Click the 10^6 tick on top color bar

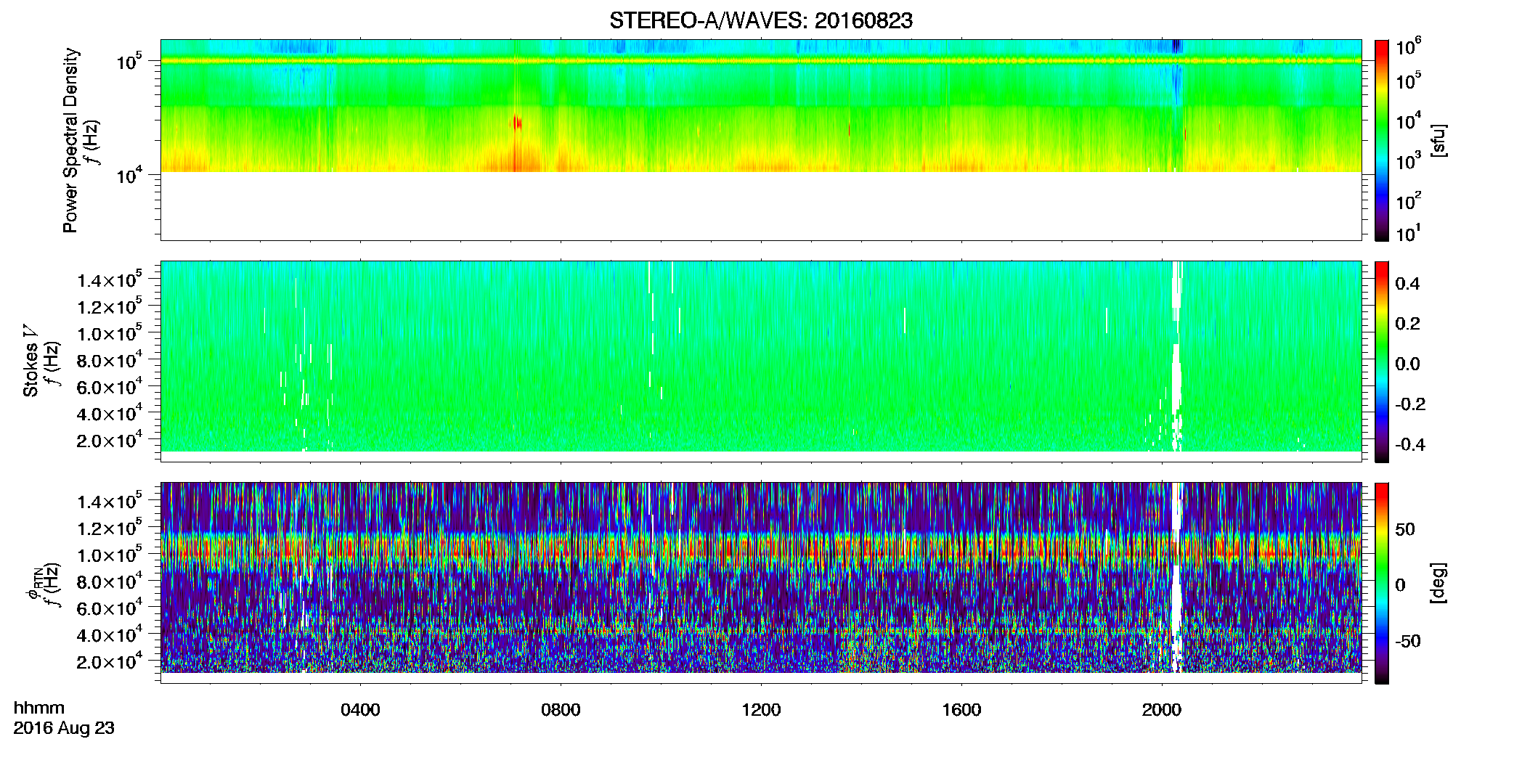pos(1409,48)
